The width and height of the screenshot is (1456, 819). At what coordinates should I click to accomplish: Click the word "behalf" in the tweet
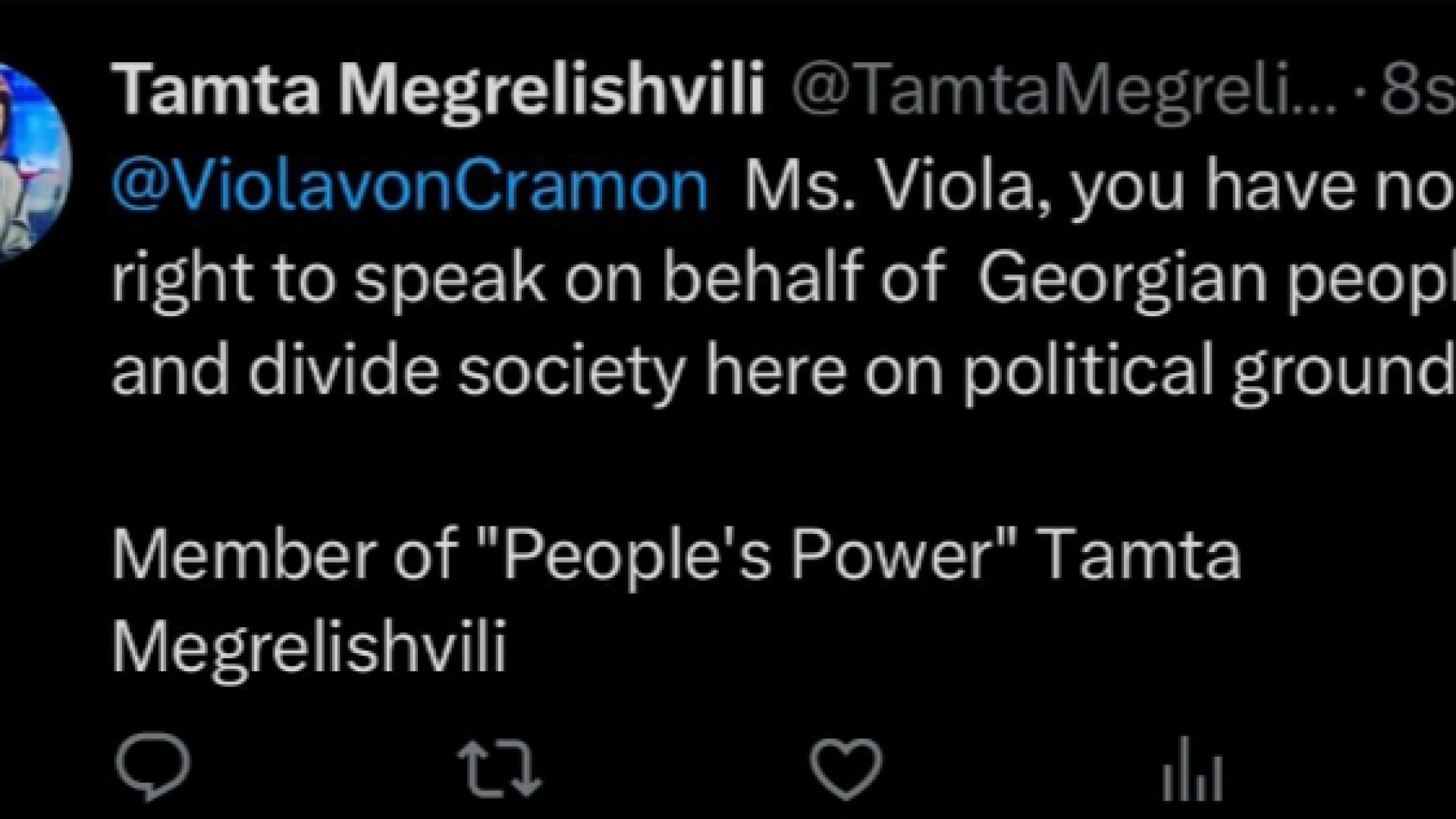click(763, 279)
